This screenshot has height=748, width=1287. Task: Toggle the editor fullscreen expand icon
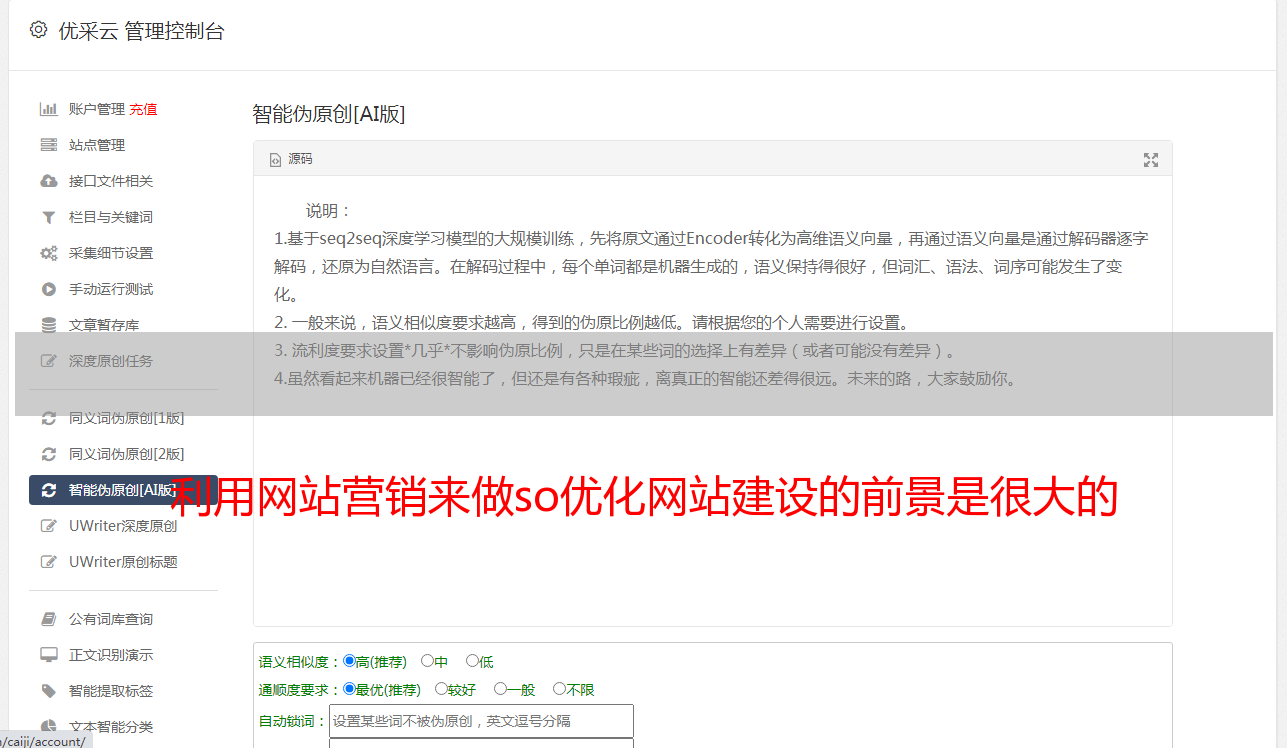pos(1151,160)
